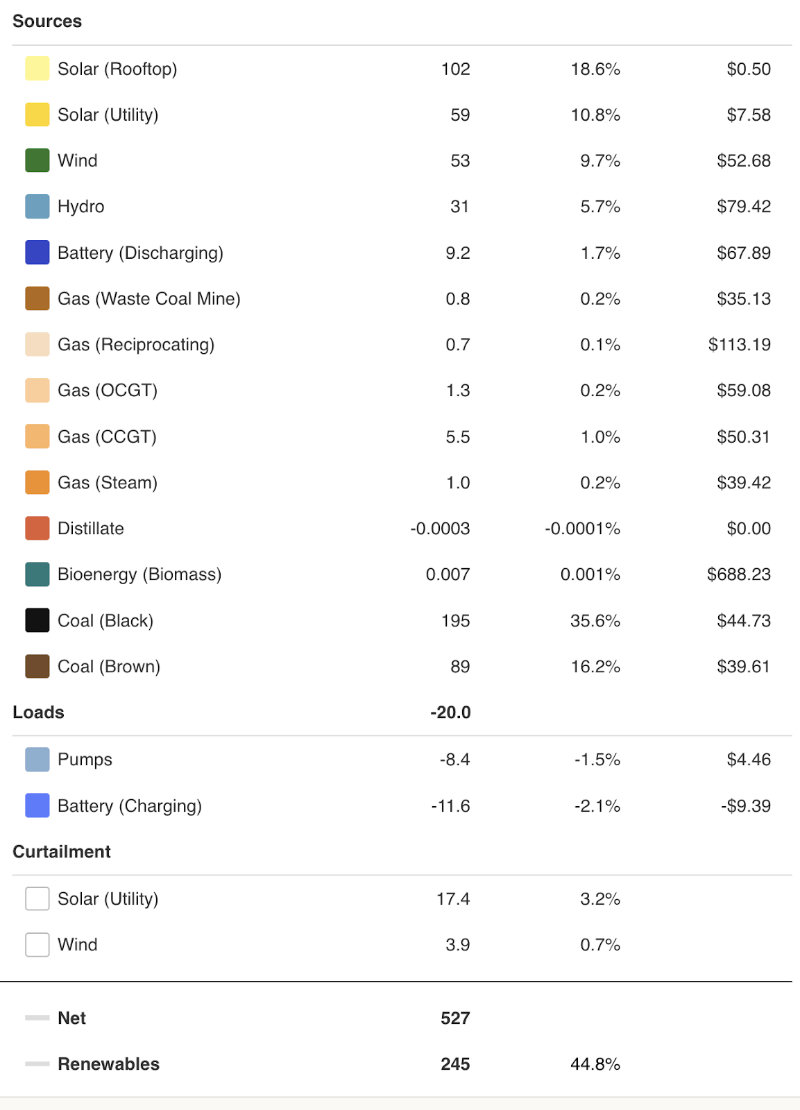This screenshot has width=800, height=1110.
Task: Click the Gas (CCGT) orange swatch
Action: tap(36, 436)
